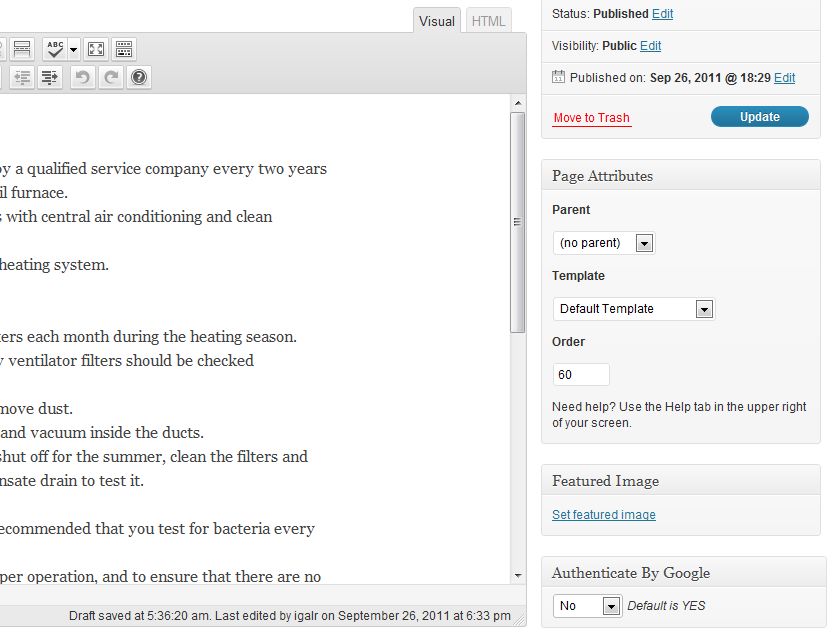
Task: Click the text 'heating system.'
Action: [54, 265]
